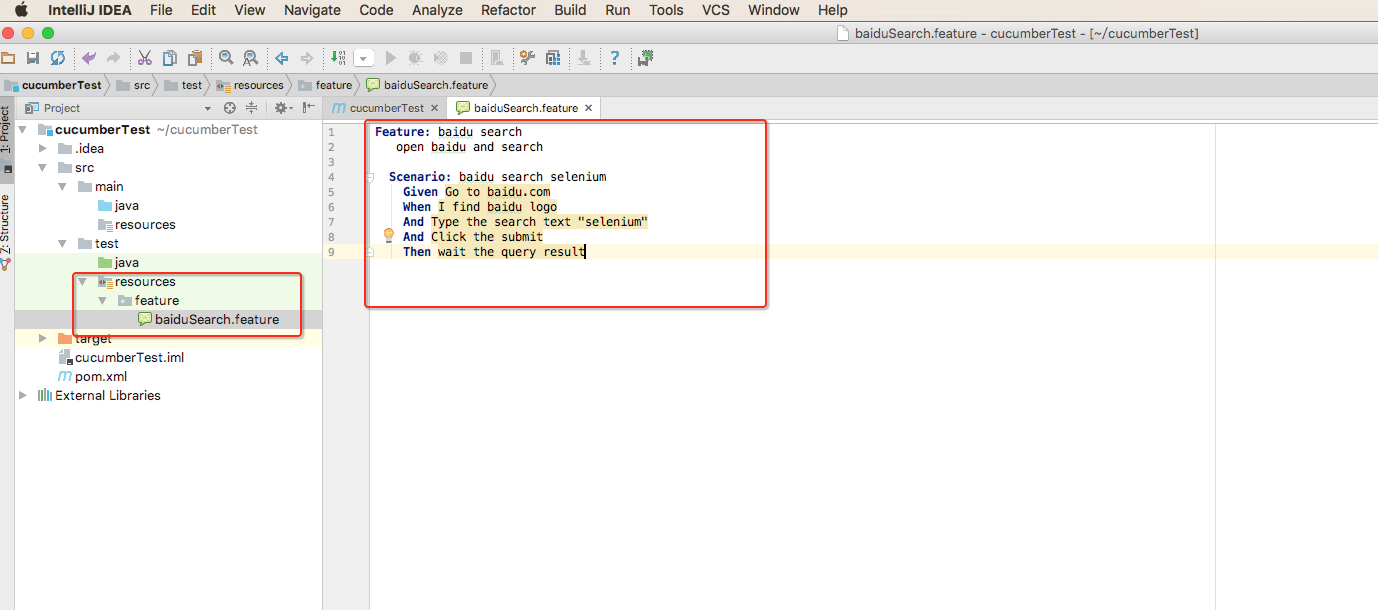Screen dimensions: 1378x610
Task: Collapse the src folder arrow
Action: (43, 168)
